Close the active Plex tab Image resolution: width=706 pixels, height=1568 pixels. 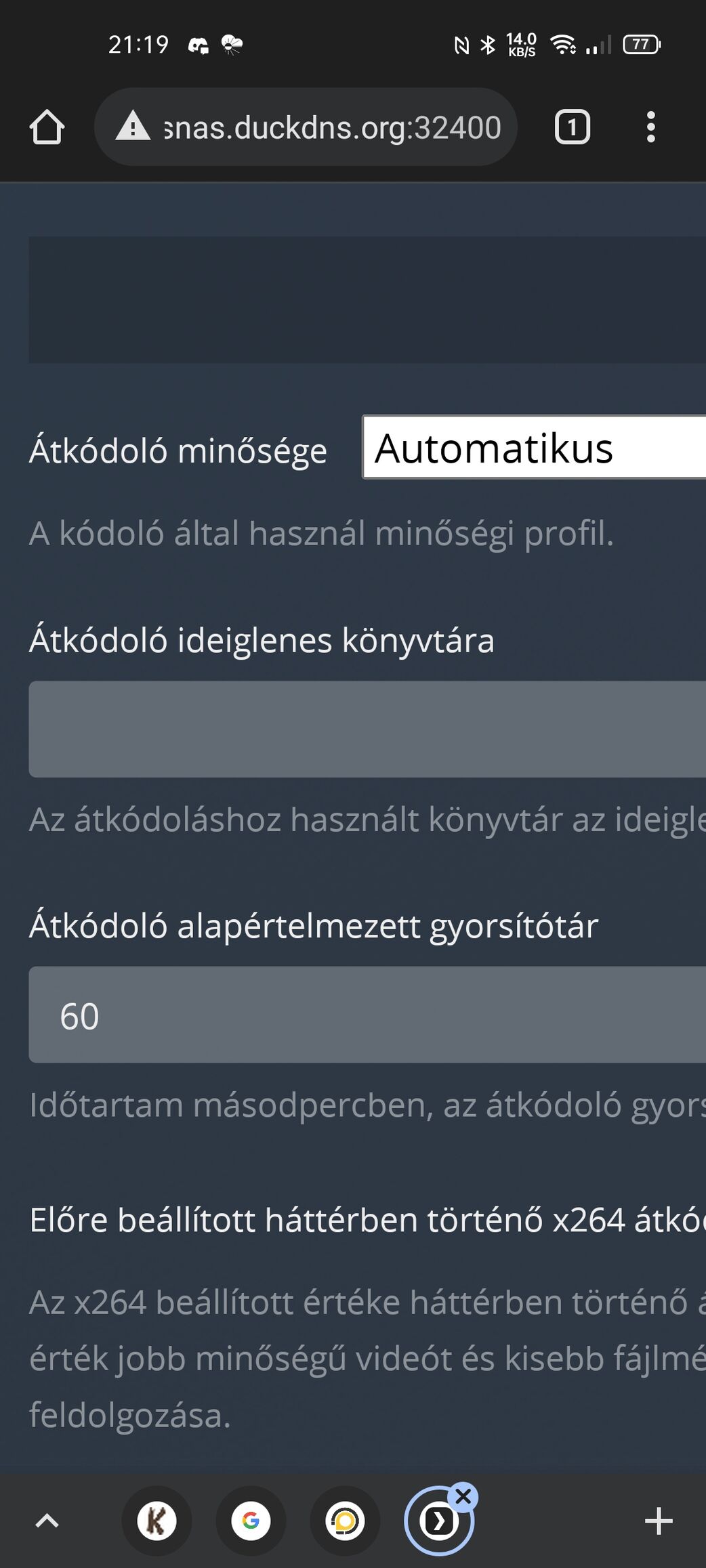463,1497
